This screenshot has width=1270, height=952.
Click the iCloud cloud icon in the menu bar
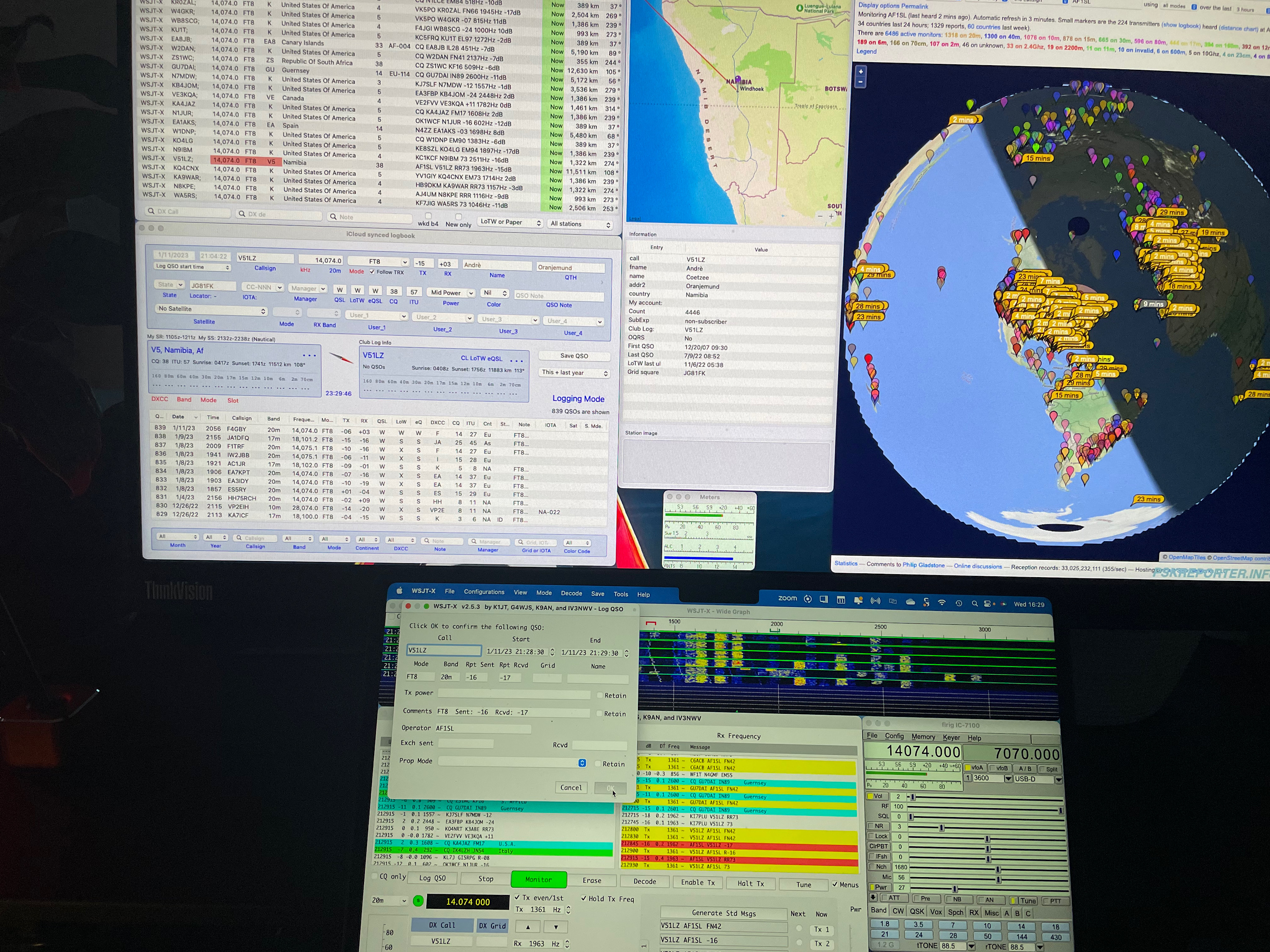click(910, 601)
